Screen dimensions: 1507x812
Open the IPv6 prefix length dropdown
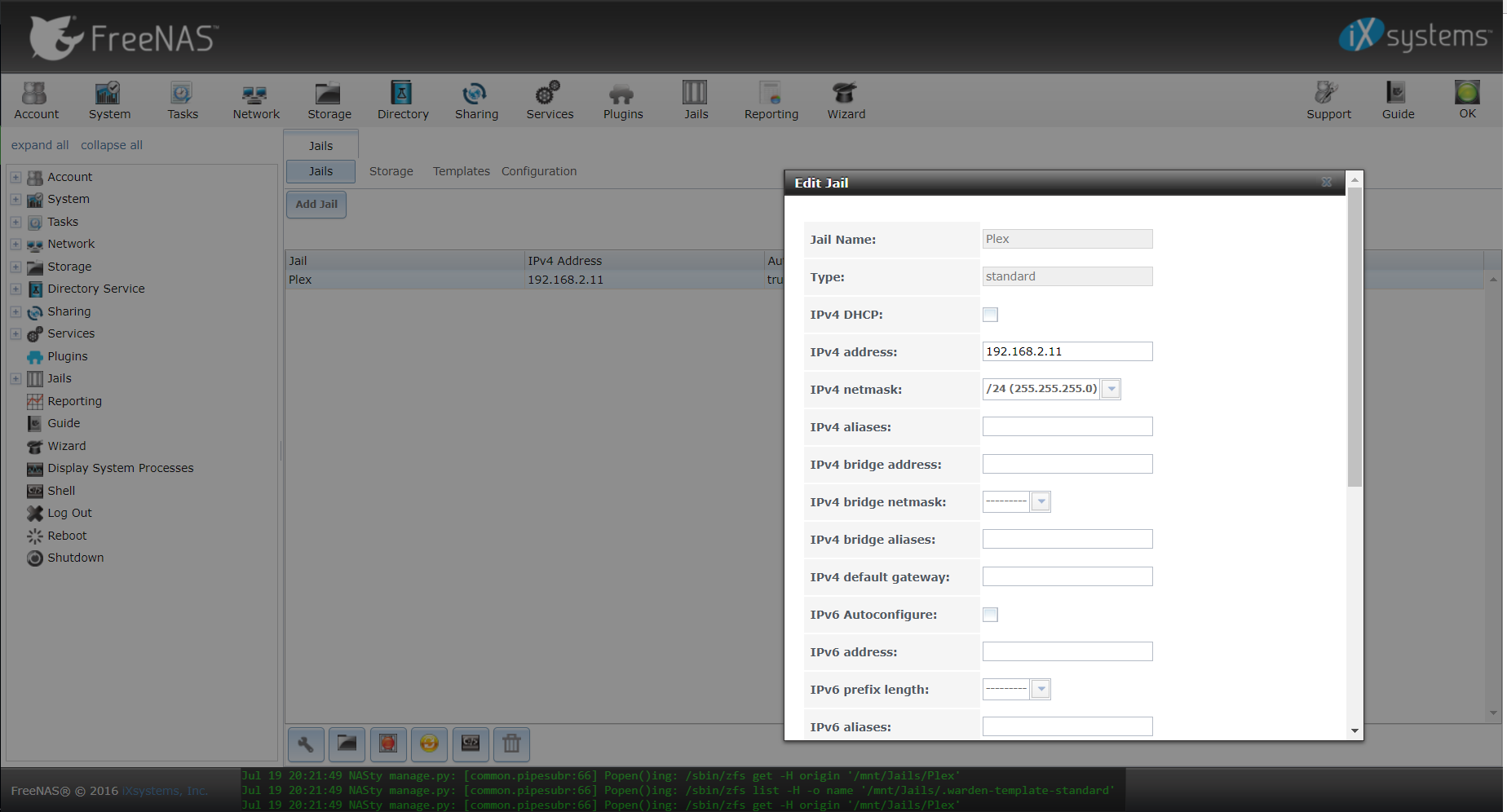point(1041,689)
